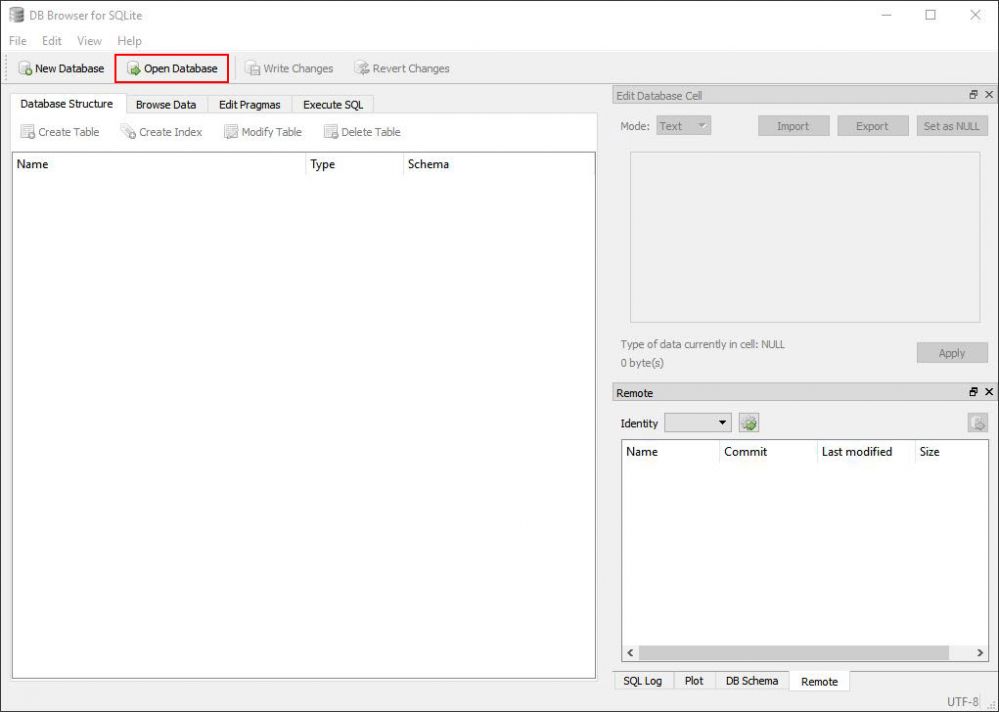Switch to the DB Schema tab
The width and height of the screenshot is (999, 712).
[x=752, y=681]
